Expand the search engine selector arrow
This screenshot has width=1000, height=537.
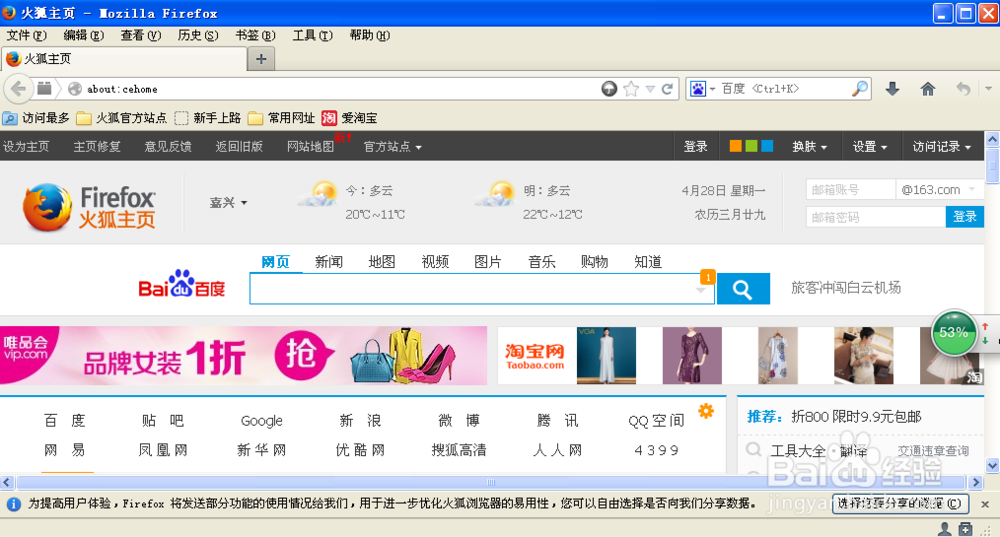(x=712, y=89)
